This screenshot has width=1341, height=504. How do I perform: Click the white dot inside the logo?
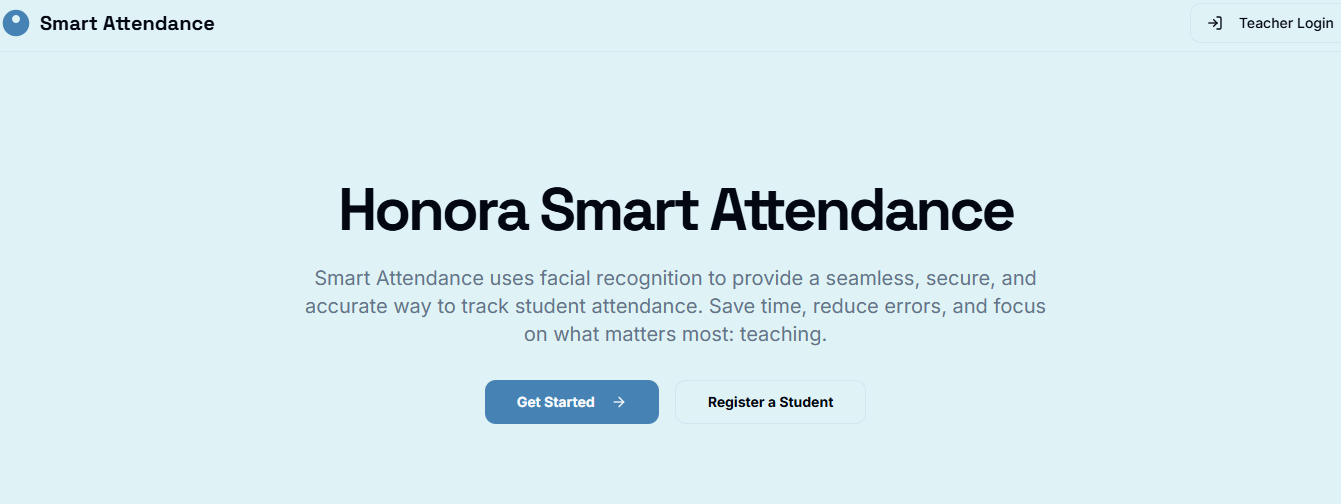click(15, 17)
